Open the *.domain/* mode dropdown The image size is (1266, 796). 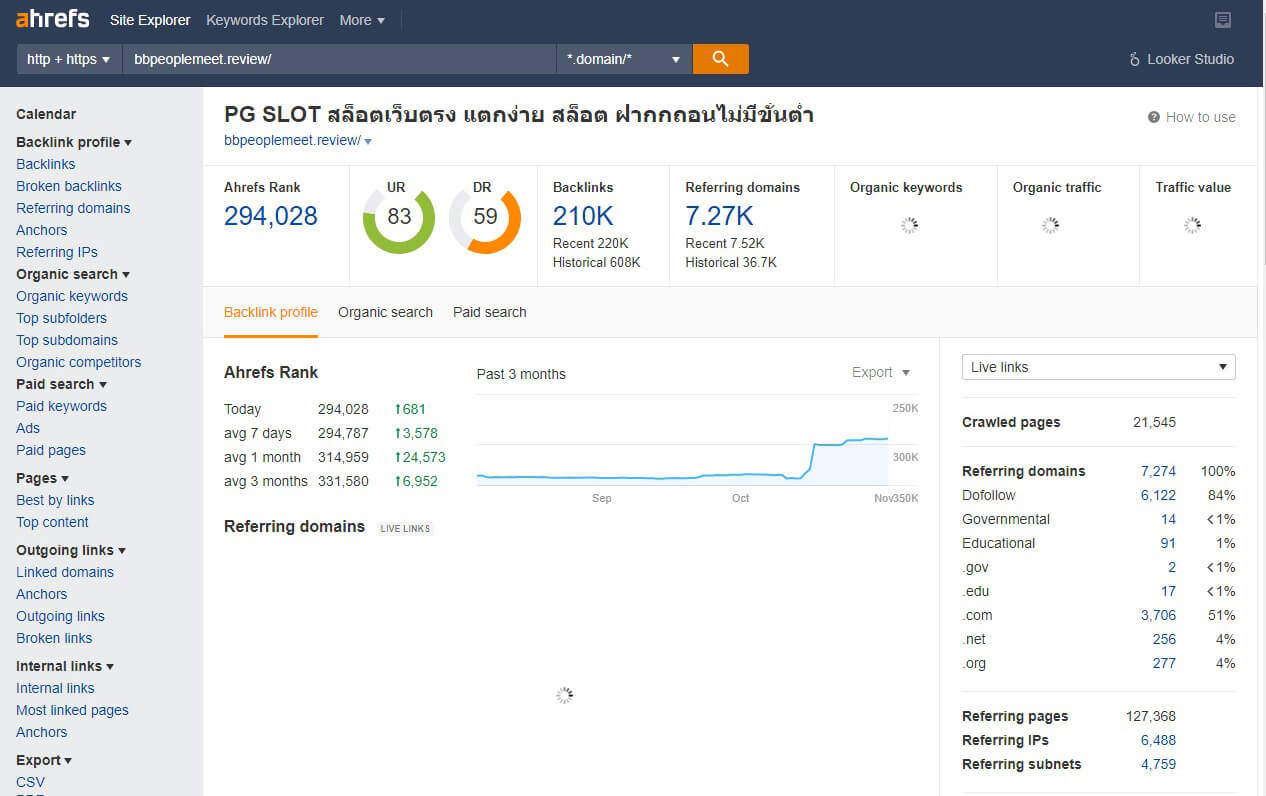point(624,59)
